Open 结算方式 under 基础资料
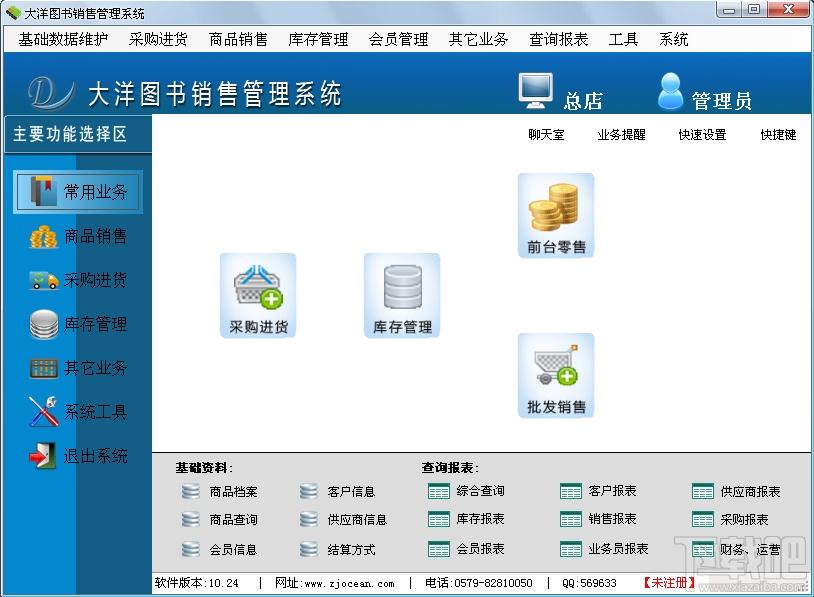Screen dimensions: 814x597 click(337, 549)
